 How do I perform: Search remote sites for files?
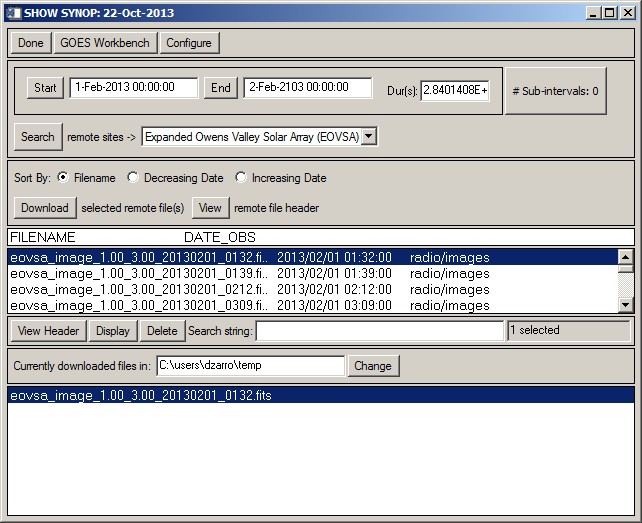[38, 137]
